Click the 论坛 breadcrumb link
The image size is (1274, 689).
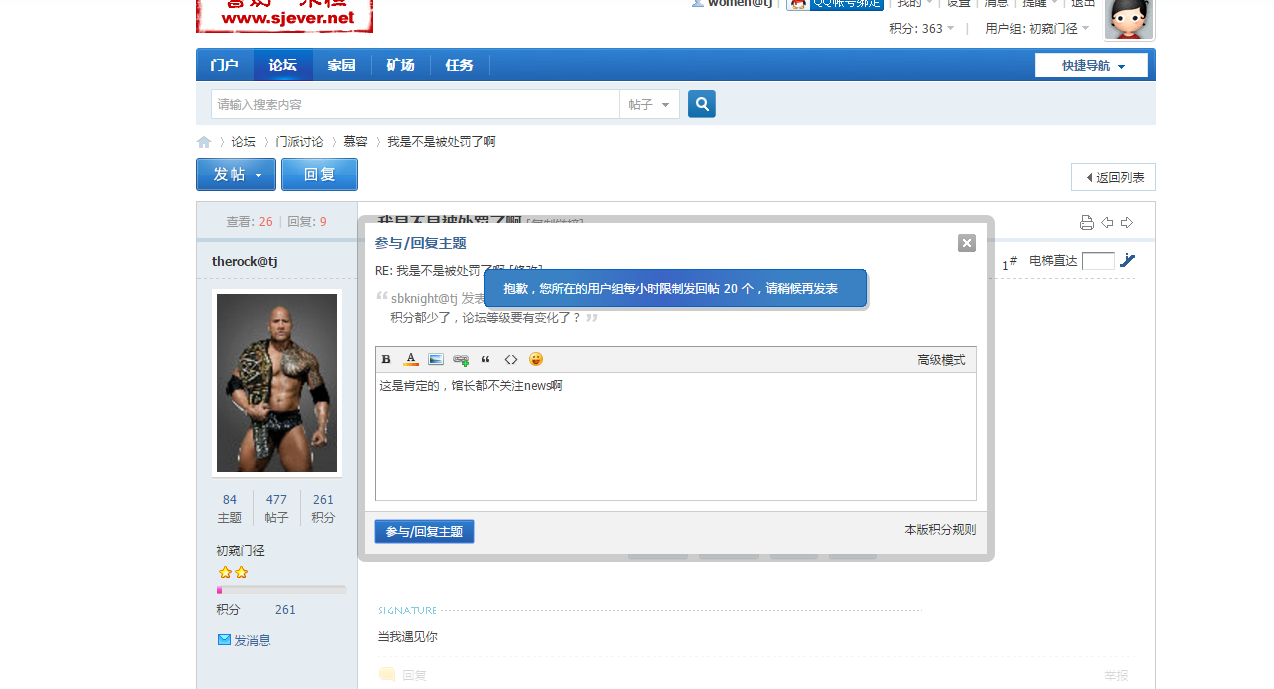coord(243,142)
